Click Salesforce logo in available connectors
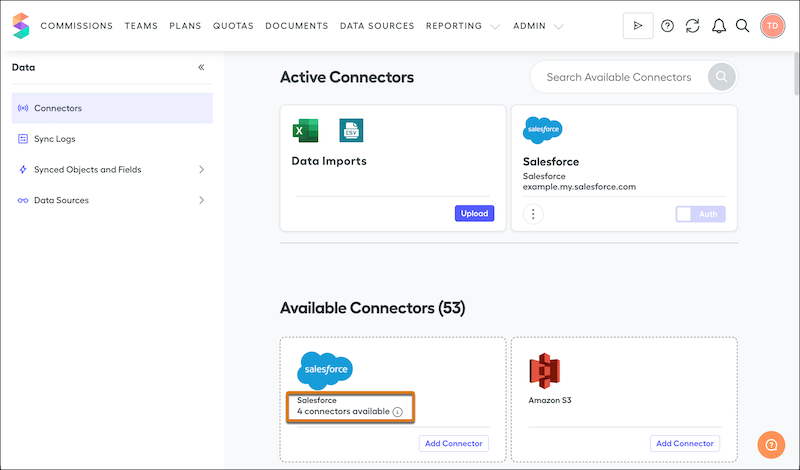The width and height of the screenshot is (800, 470). click(325, 370)
